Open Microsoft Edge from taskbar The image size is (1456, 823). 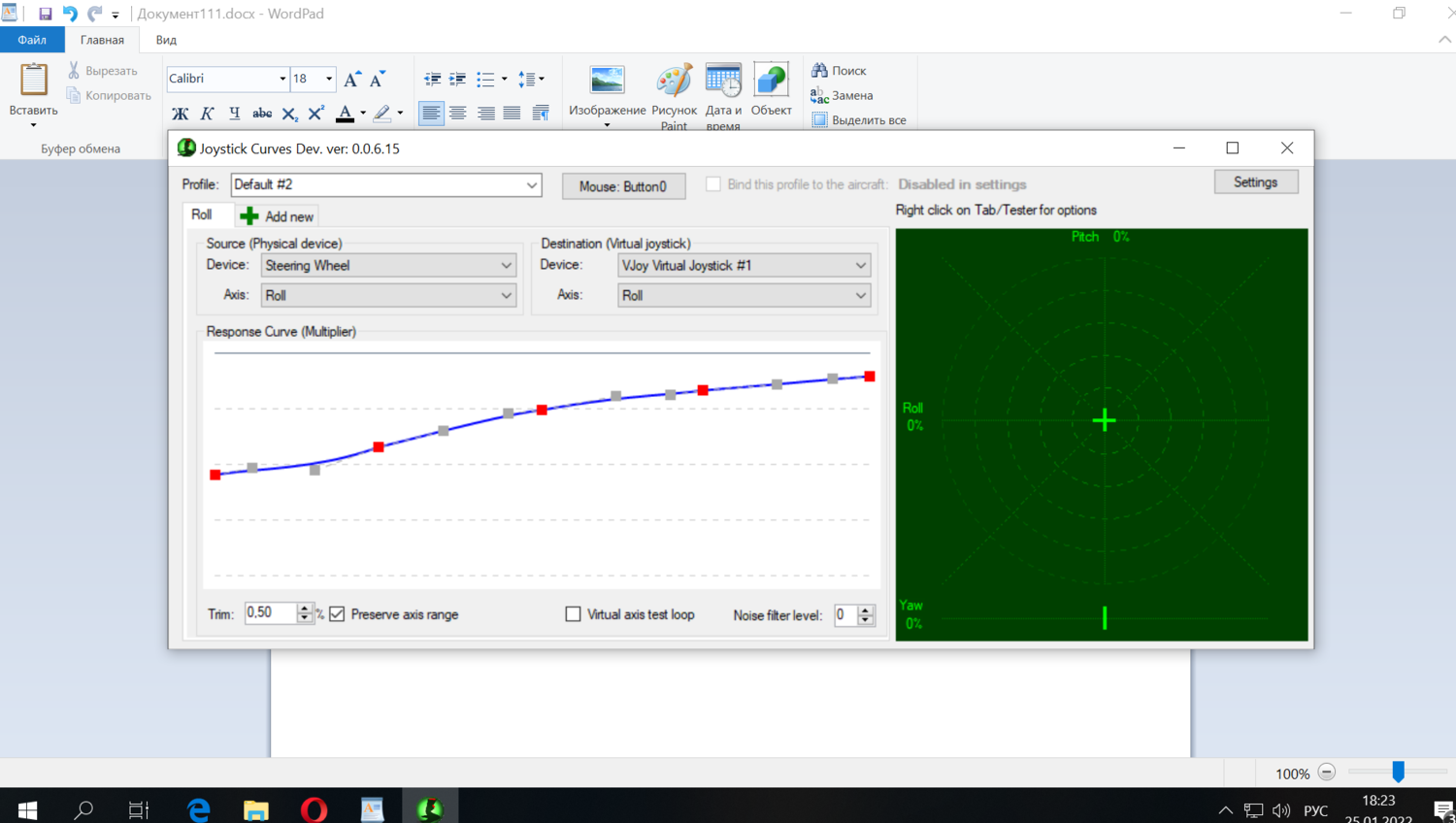198,808
